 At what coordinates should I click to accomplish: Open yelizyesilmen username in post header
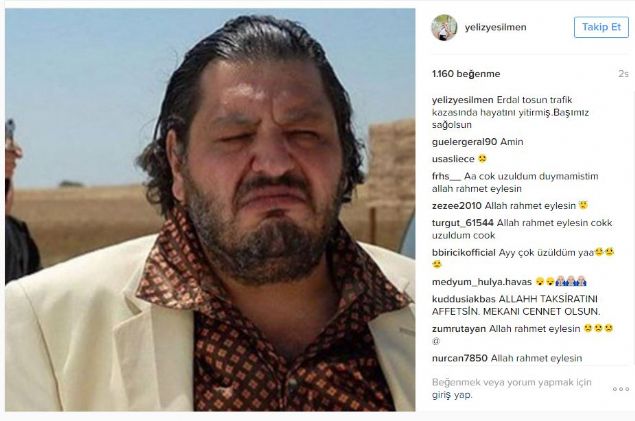point(495,28)
